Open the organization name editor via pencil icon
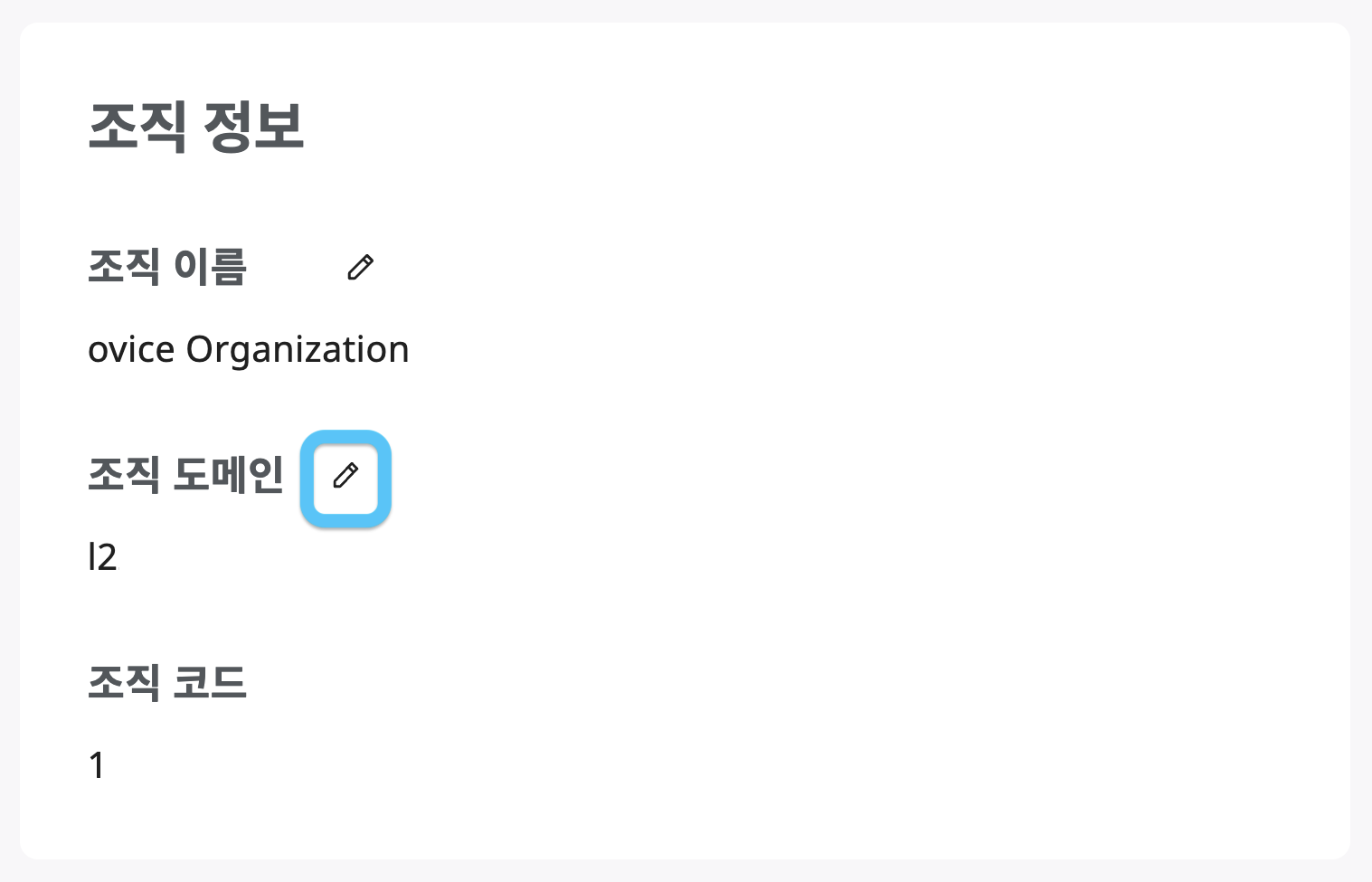This screenshot has height=882, width=1372. click(361, 266)
